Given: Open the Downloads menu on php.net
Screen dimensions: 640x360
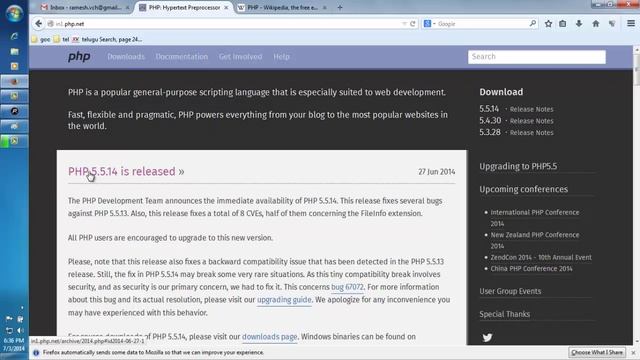Looking at the screenshot, I should [x=126, y=57].
